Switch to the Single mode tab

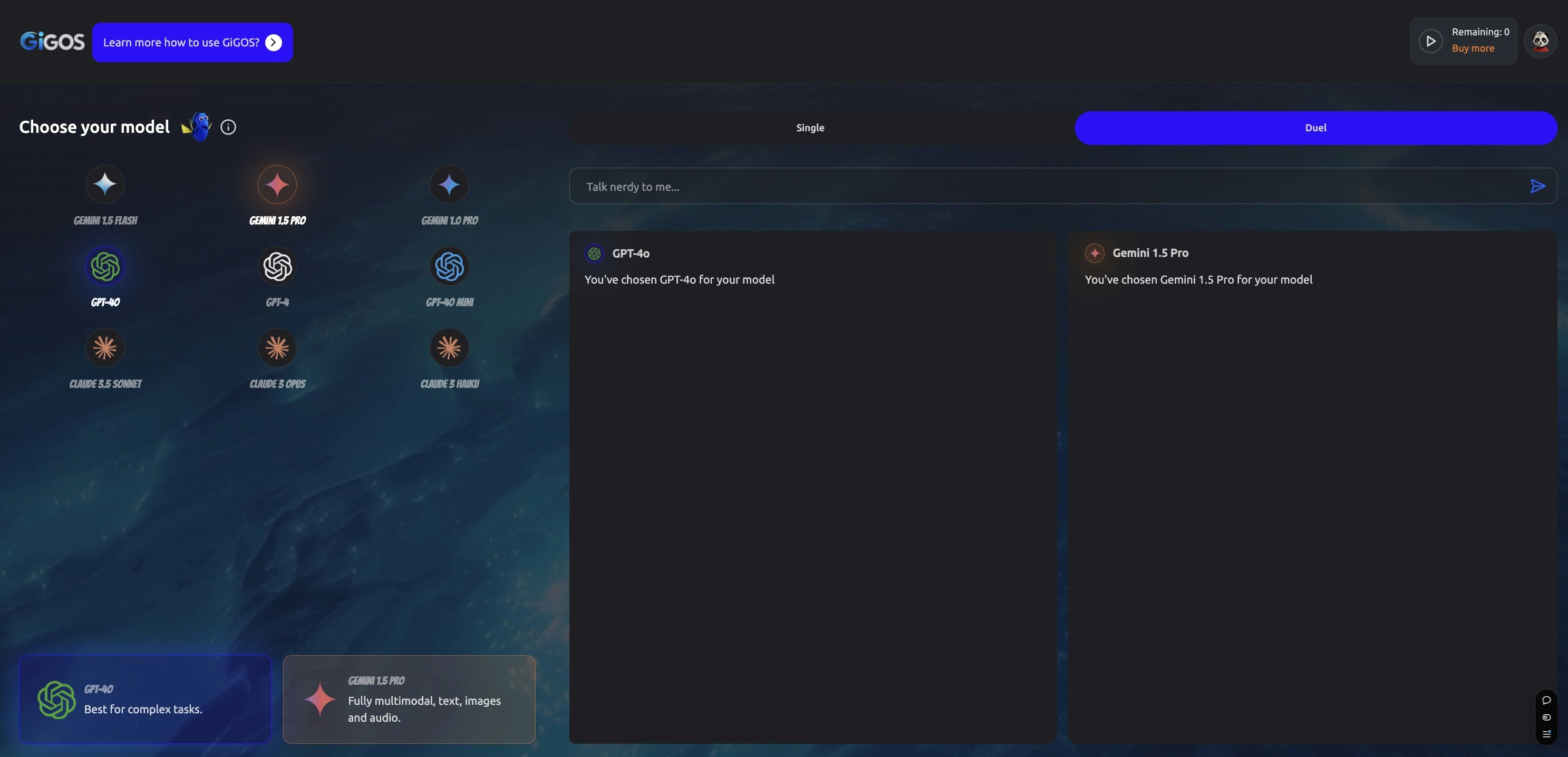(810, 128)
